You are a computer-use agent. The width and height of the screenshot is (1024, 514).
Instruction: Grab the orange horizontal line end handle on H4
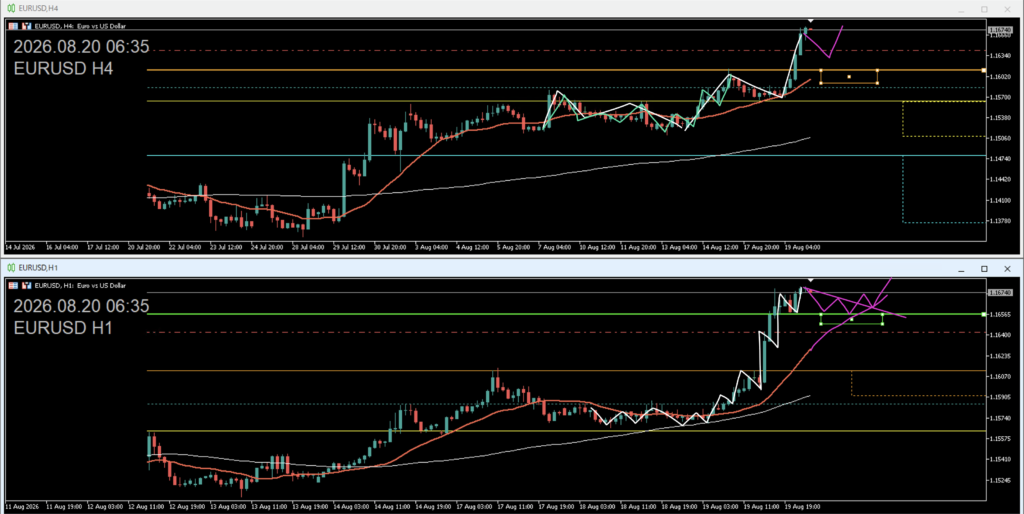984,70
